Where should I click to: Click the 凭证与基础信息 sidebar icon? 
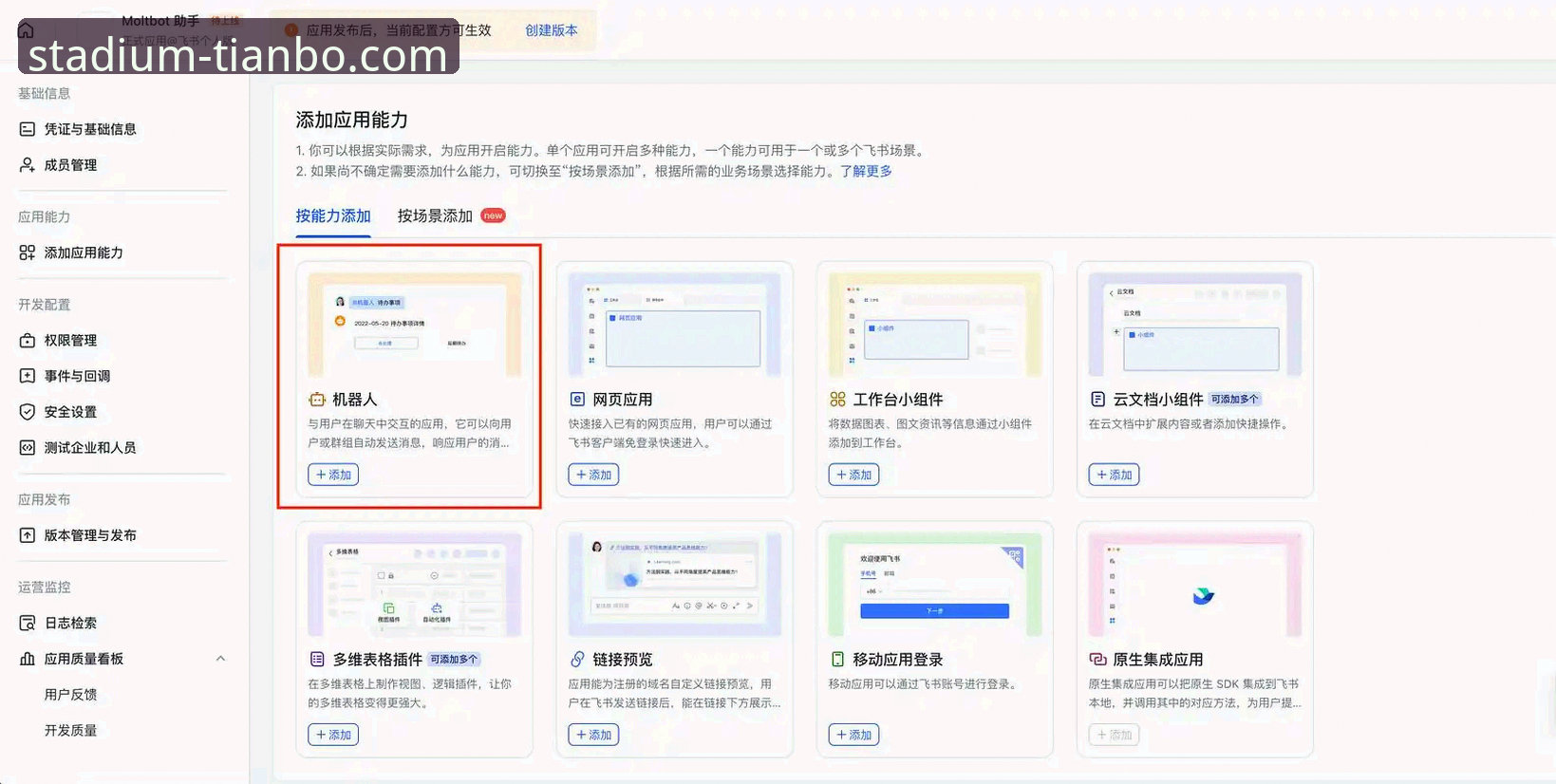coord(28,129)
